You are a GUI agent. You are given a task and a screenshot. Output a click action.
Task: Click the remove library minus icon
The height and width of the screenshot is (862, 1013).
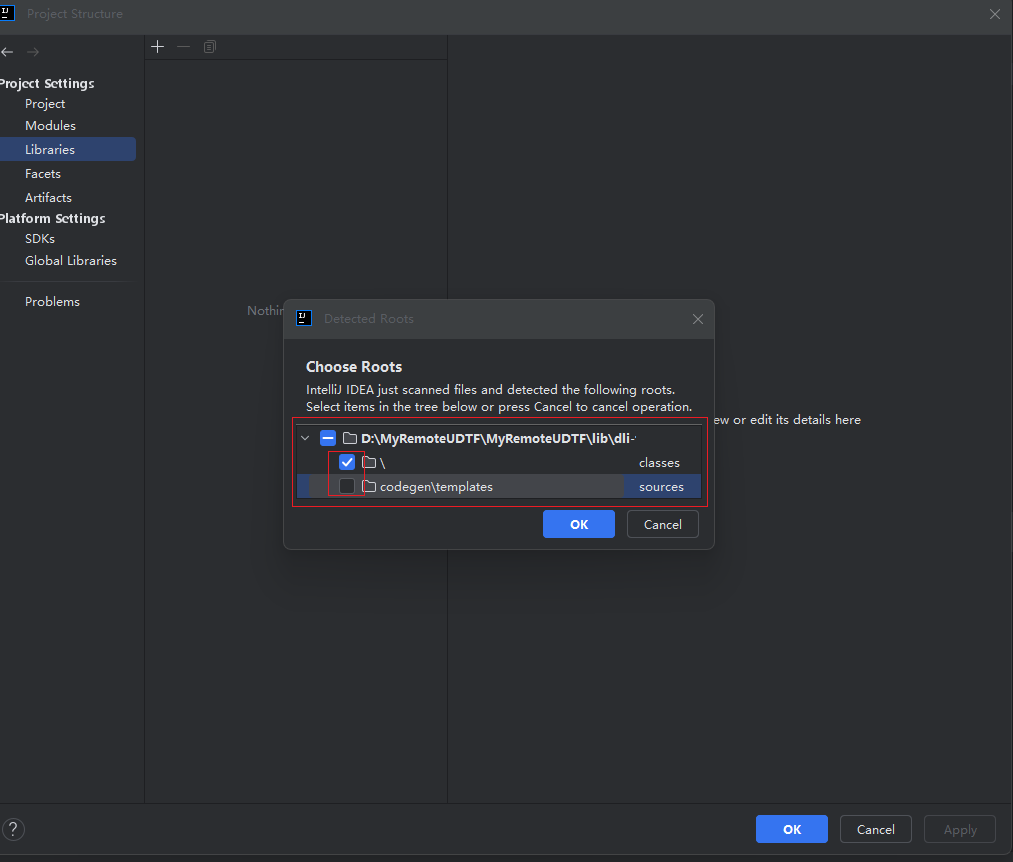183,47
